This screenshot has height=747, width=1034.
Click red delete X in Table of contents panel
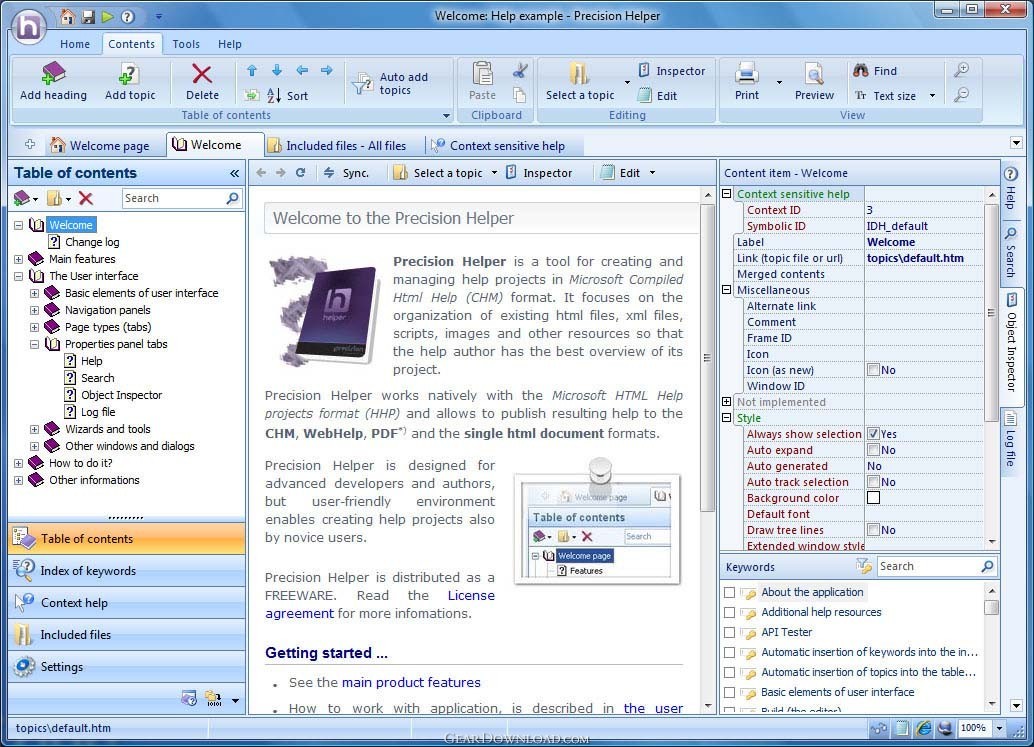click(x=86, y=198)
